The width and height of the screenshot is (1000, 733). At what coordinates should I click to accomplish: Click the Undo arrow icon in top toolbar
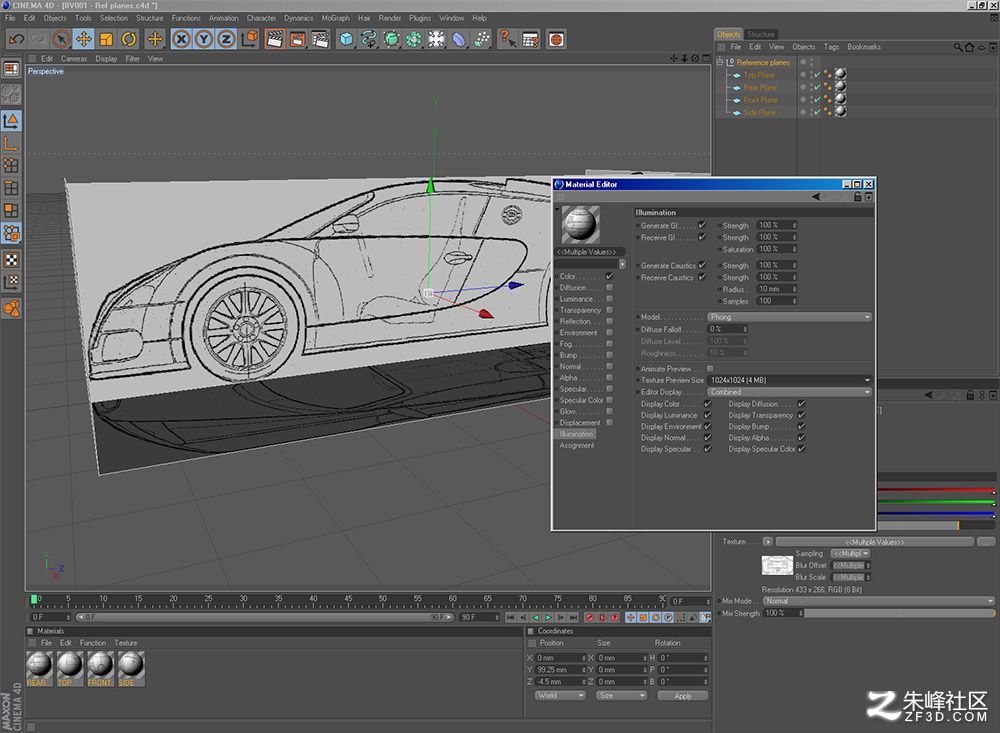[x=16, y=40]
